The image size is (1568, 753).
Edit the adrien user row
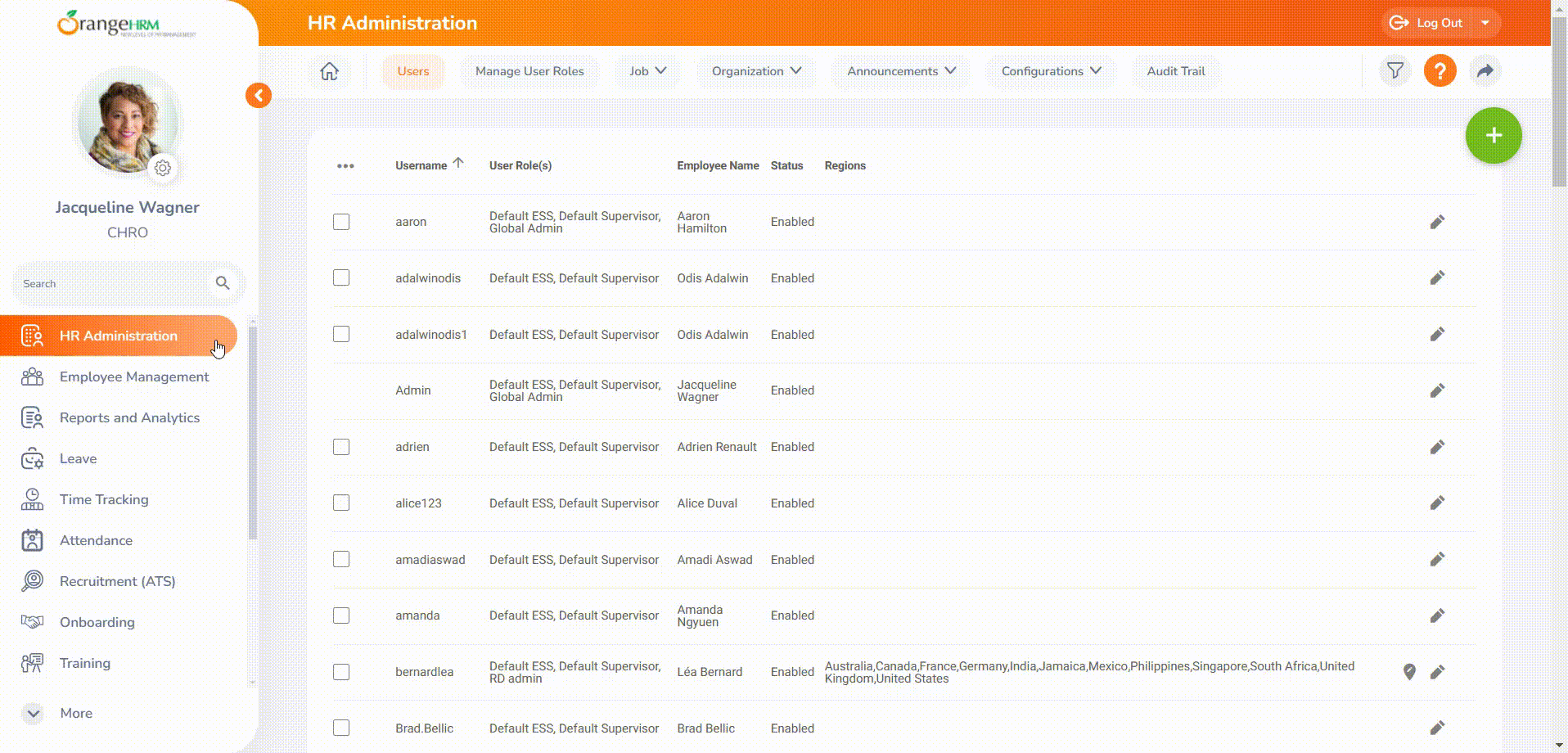click(x=1437, y=447)
